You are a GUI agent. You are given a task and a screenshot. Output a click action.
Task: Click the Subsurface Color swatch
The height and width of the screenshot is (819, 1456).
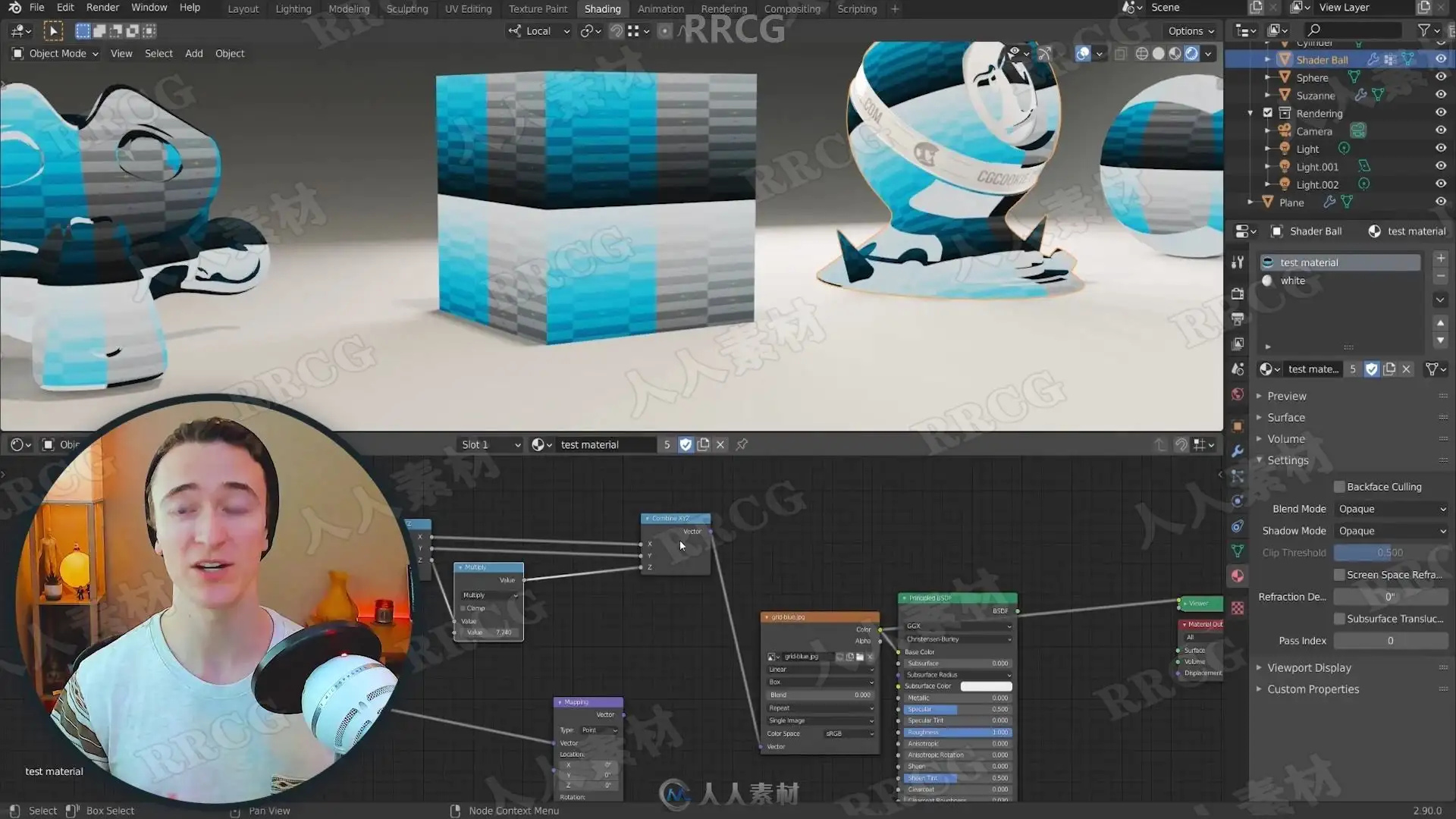tap(986, 686)
